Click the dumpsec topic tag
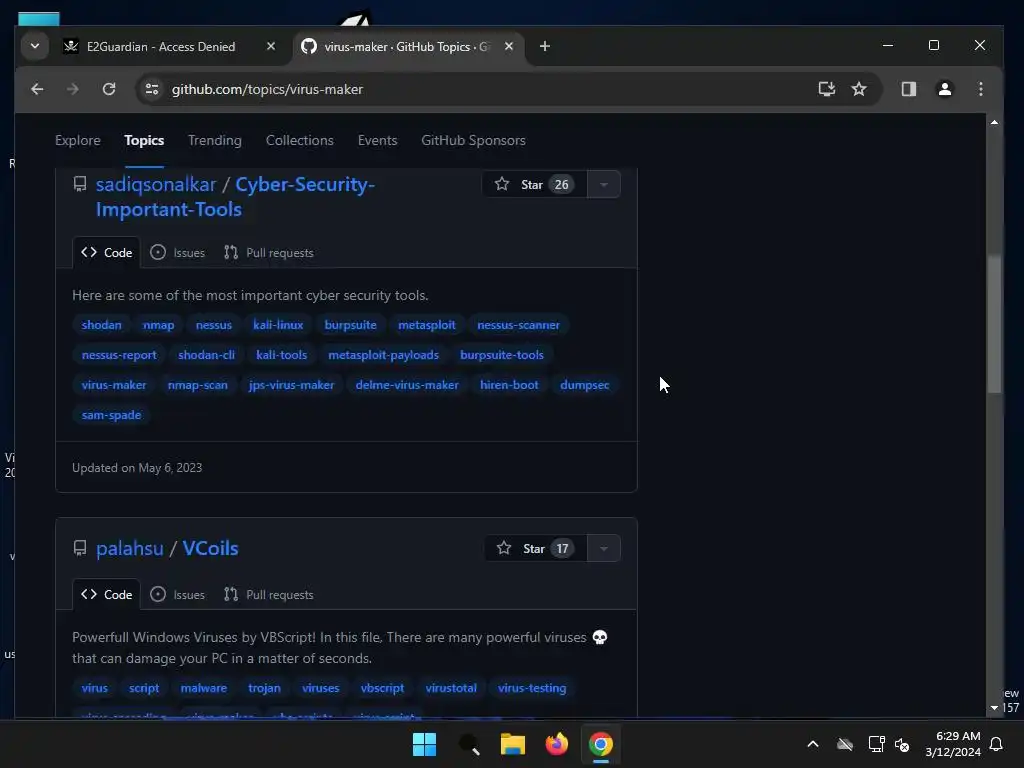Screen dimensions: 1024x768 pos(584,385)
